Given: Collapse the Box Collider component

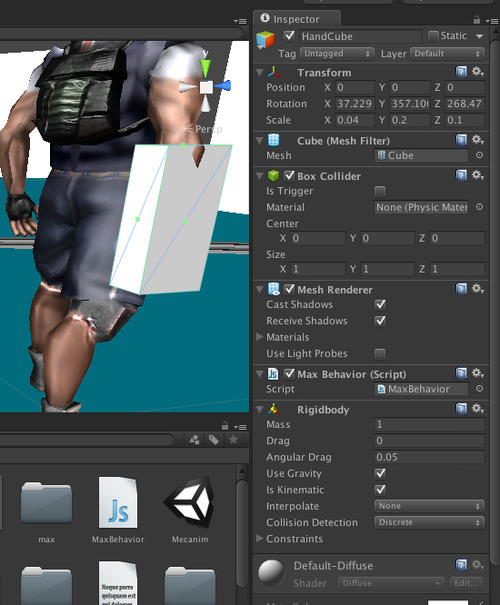Looking at the screenshot, I should [x=260, y=176].
